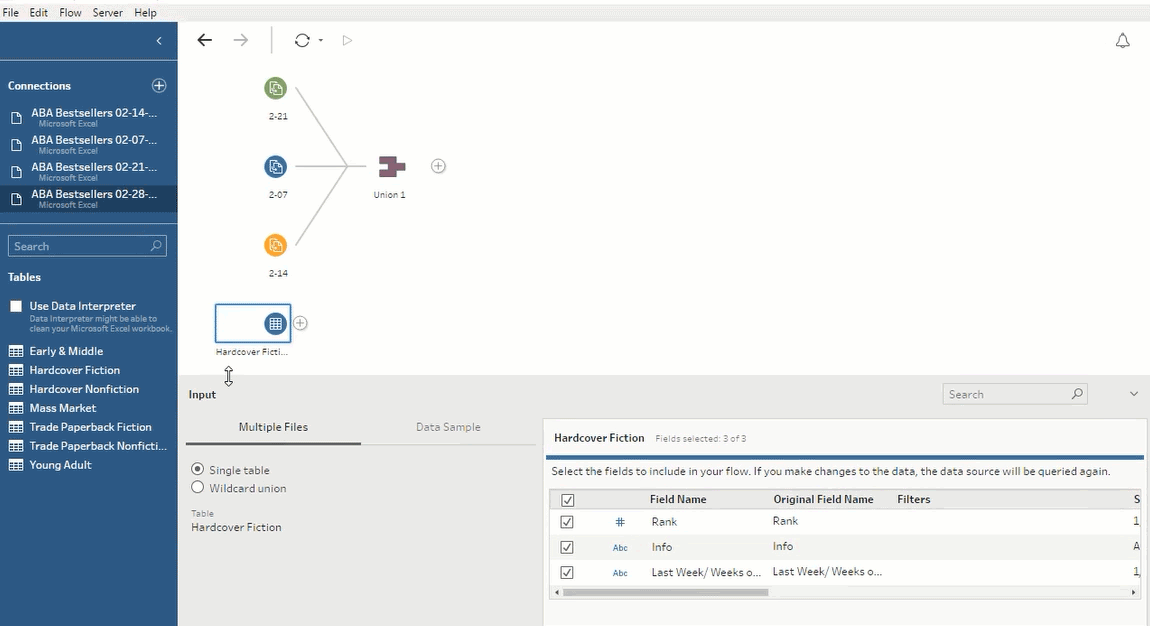Uncheck the Rank field checkbox
Screen dimensions: 1150x626
(567, 522)
